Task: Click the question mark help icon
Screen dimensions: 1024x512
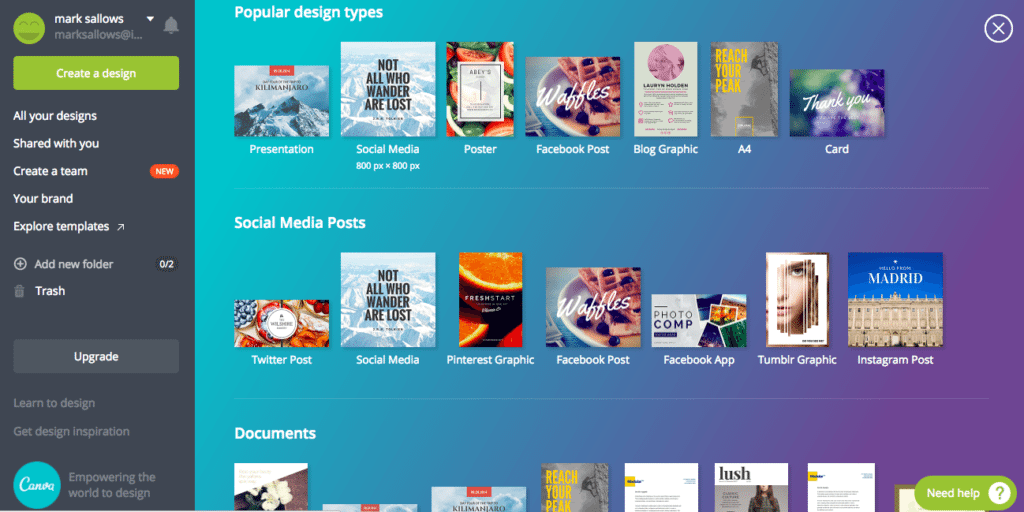Action: point(999,493)
